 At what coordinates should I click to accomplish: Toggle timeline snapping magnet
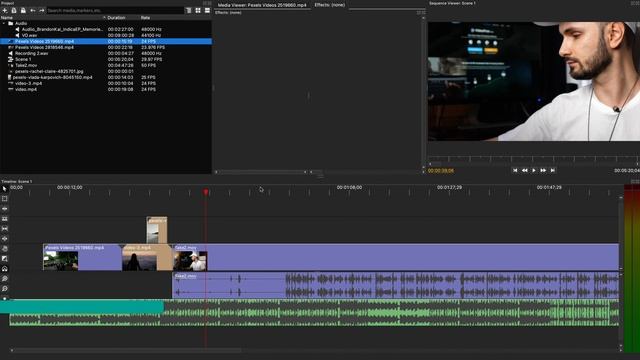click(x=4, y=269)
